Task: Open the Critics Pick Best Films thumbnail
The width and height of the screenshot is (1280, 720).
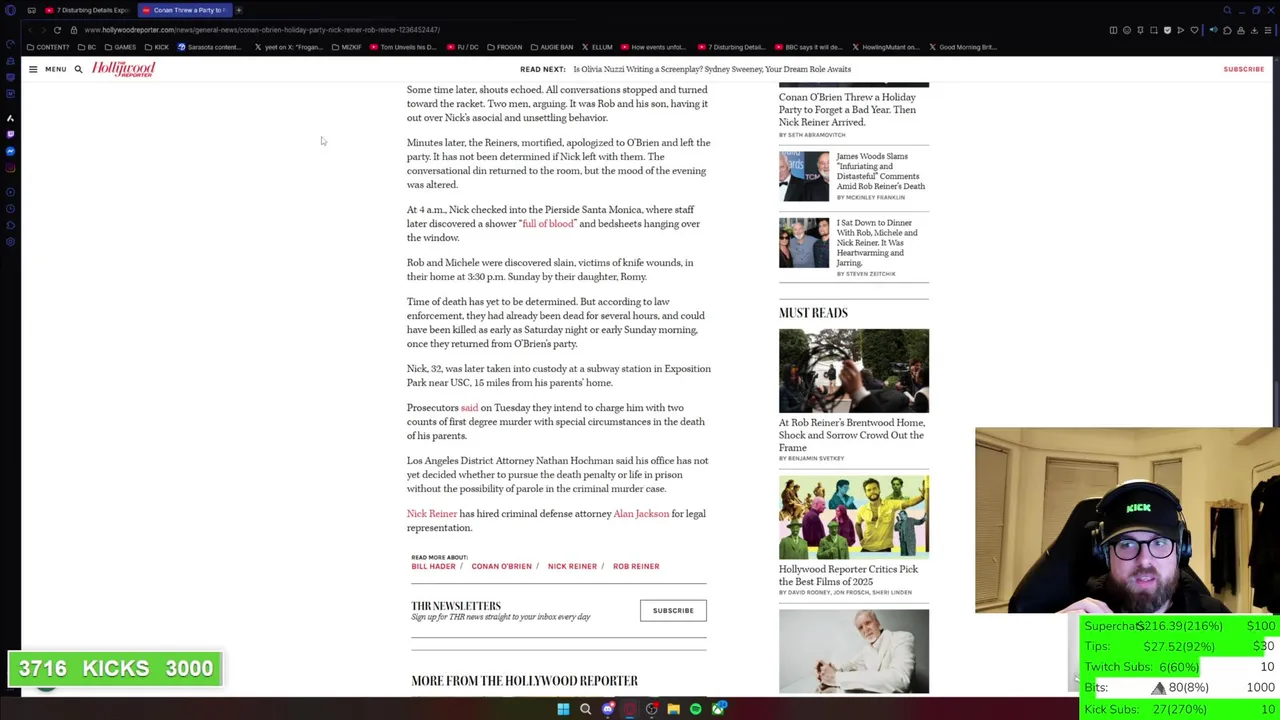Action: pos(854,518)
